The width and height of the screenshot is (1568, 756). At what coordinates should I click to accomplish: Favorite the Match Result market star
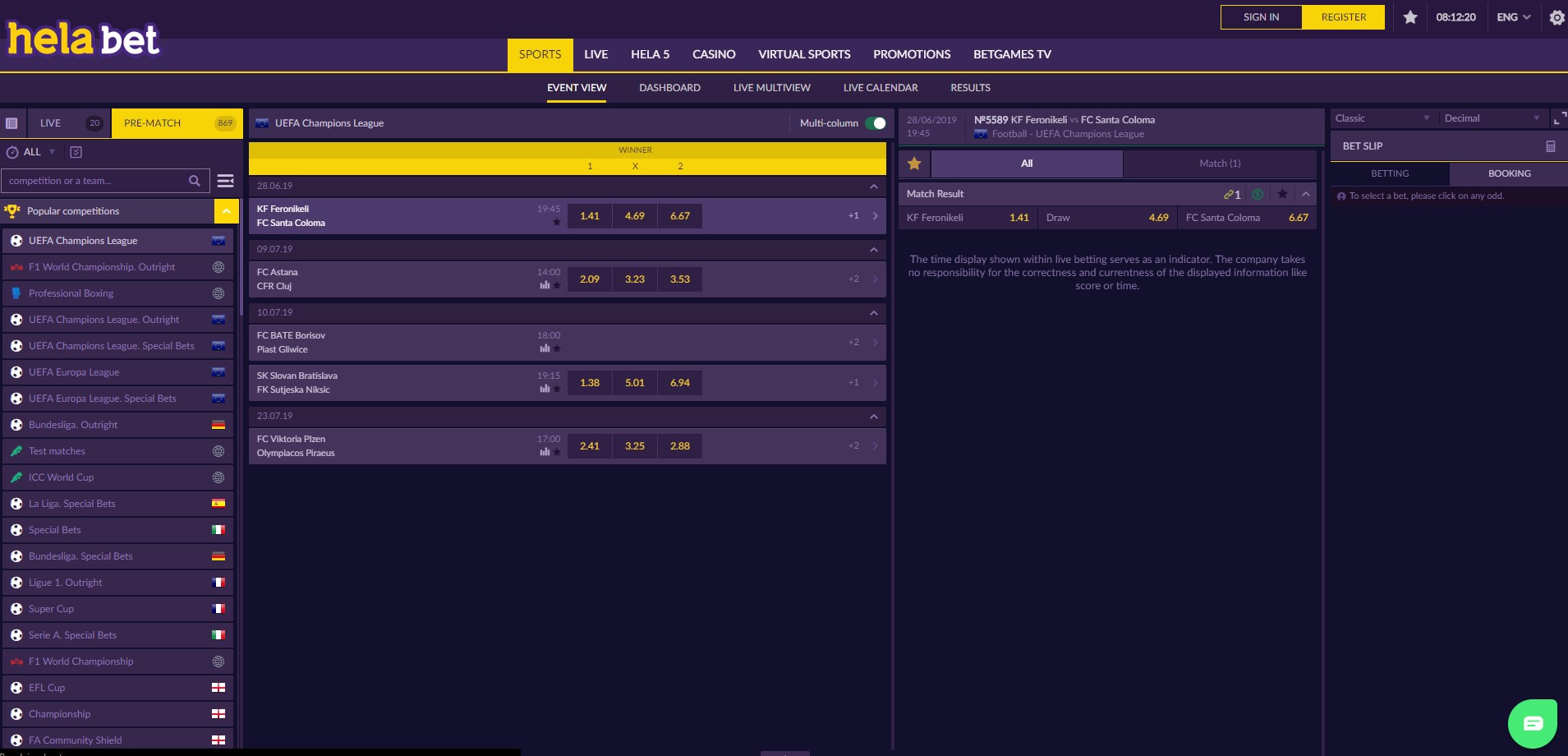(1282, 194)
